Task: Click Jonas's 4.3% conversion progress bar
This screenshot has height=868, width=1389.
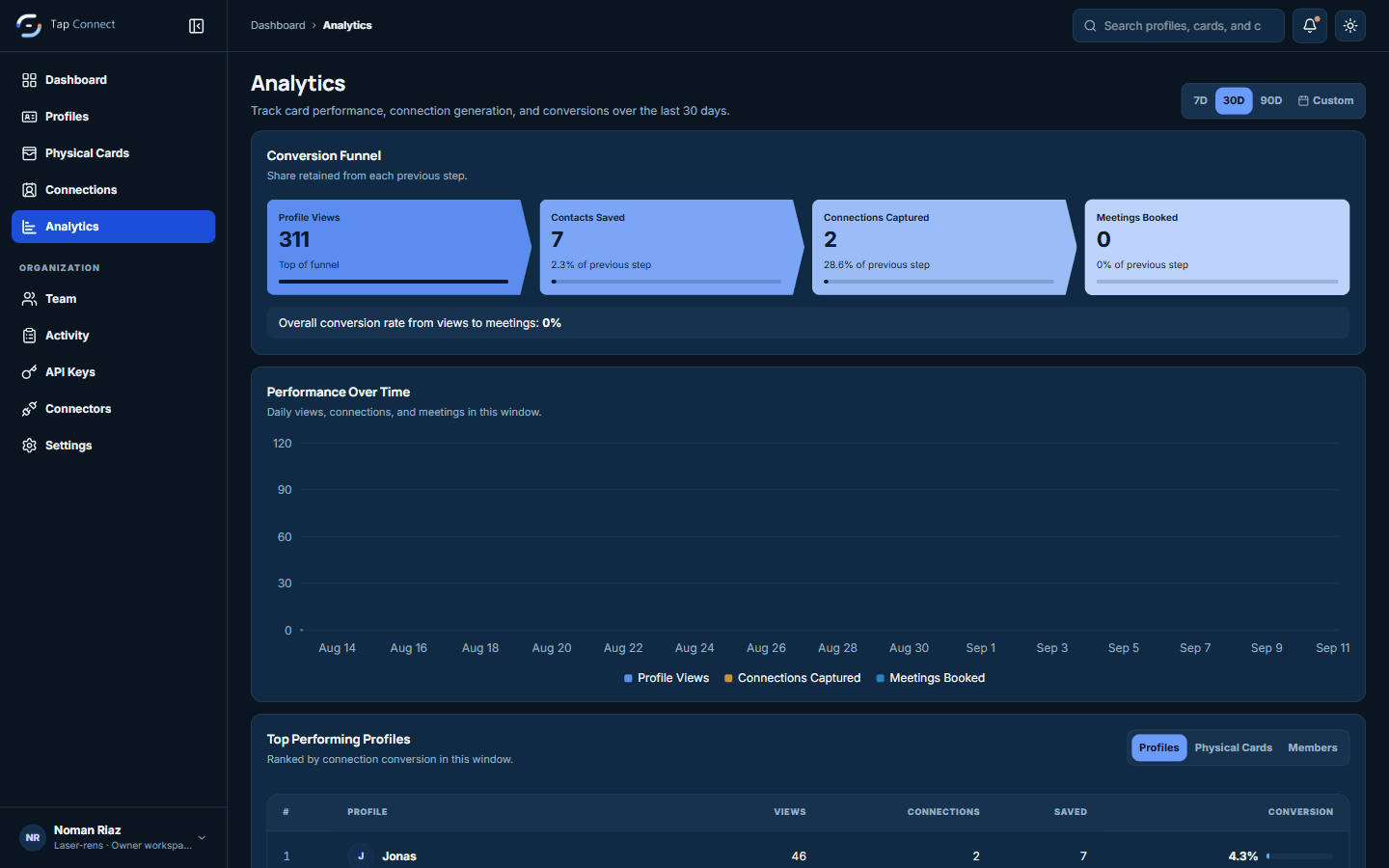Action: 1300,855
